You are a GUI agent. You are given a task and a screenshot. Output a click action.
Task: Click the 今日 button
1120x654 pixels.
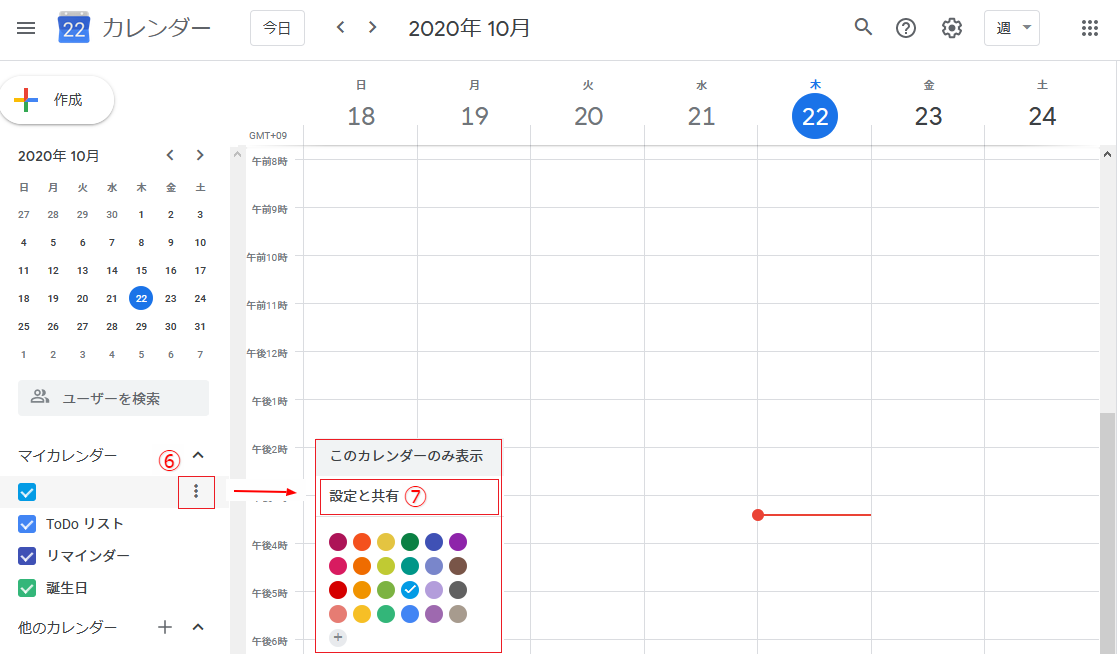click(x=277, y=28)
